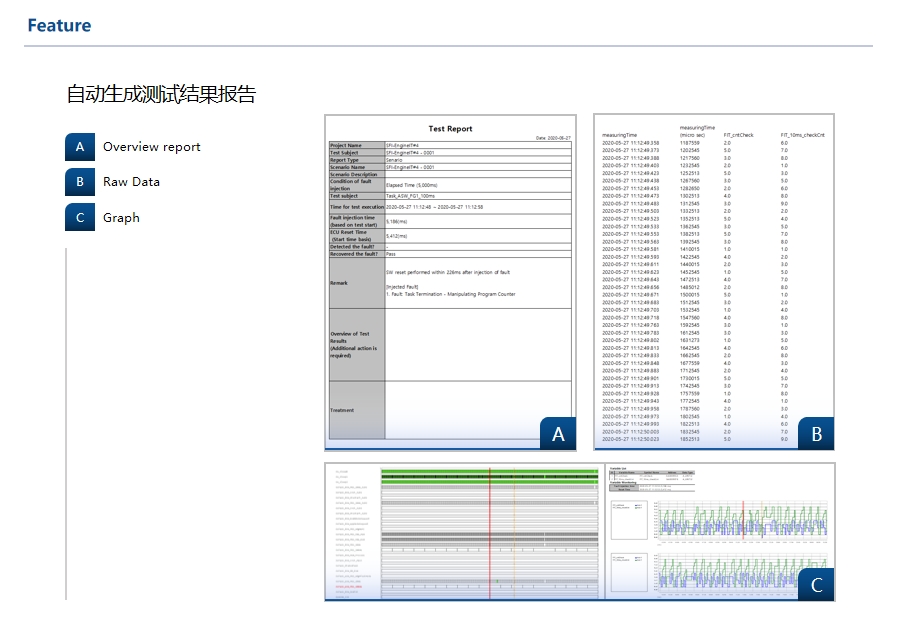Open the waveform charts thumbnail
The image size is (900, 634).
720,531
